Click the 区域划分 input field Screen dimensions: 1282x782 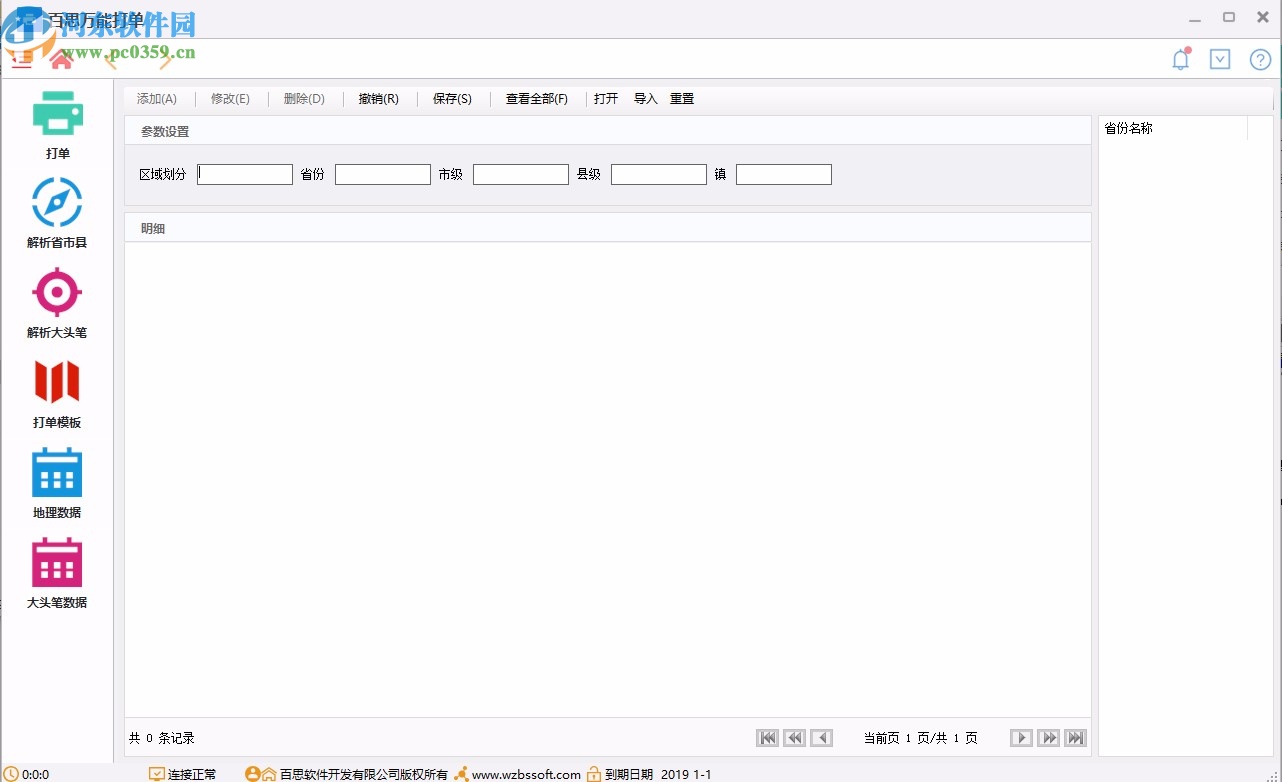[244, 173]
